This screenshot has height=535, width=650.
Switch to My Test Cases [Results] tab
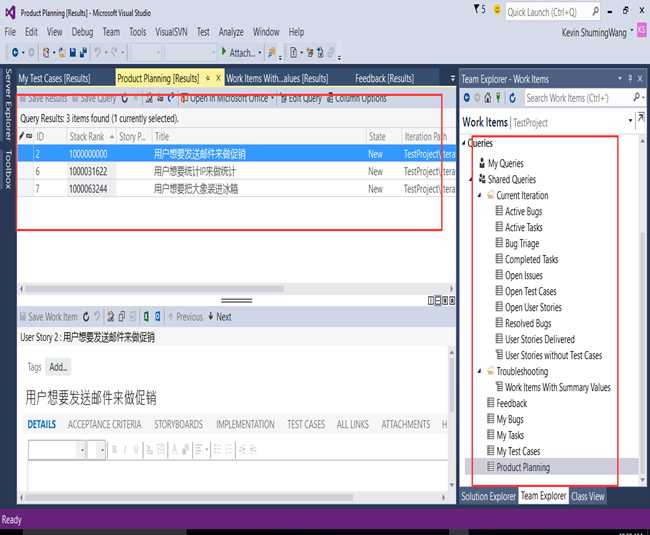(54, 78)
